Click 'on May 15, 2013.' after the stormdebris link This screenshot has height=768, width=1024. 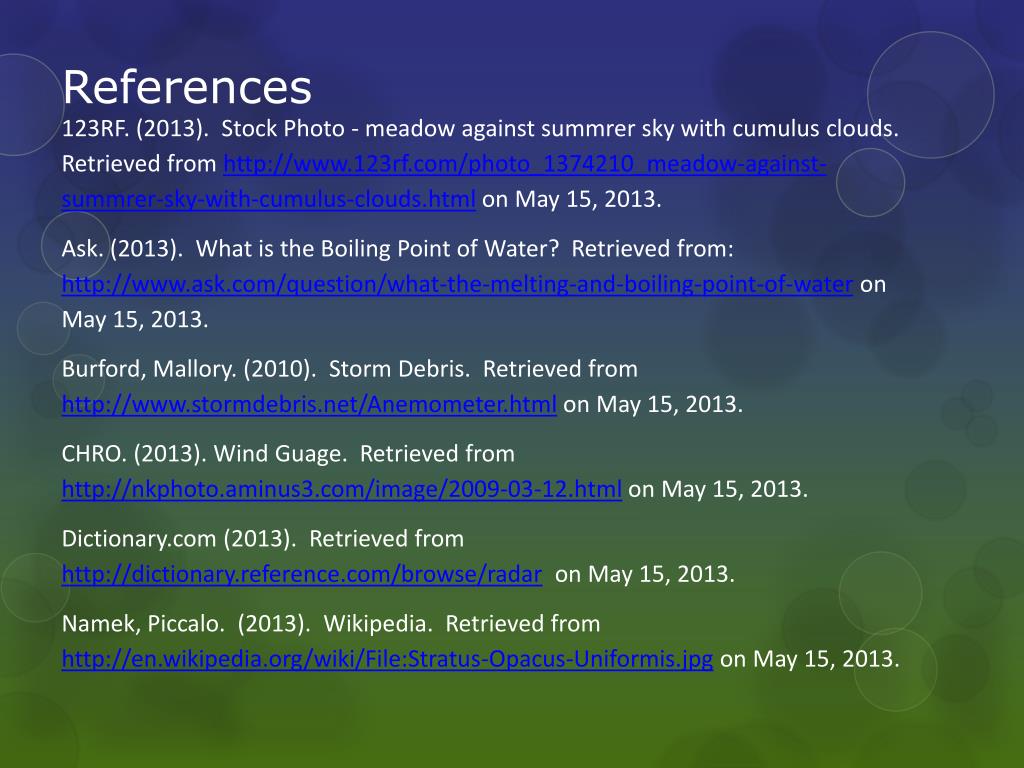[x=653, y=404]
